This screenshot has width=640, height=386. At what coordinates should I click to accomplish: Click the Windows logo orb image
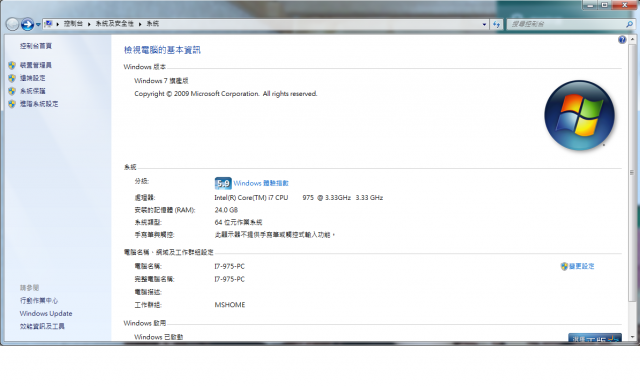coord(579,115)
